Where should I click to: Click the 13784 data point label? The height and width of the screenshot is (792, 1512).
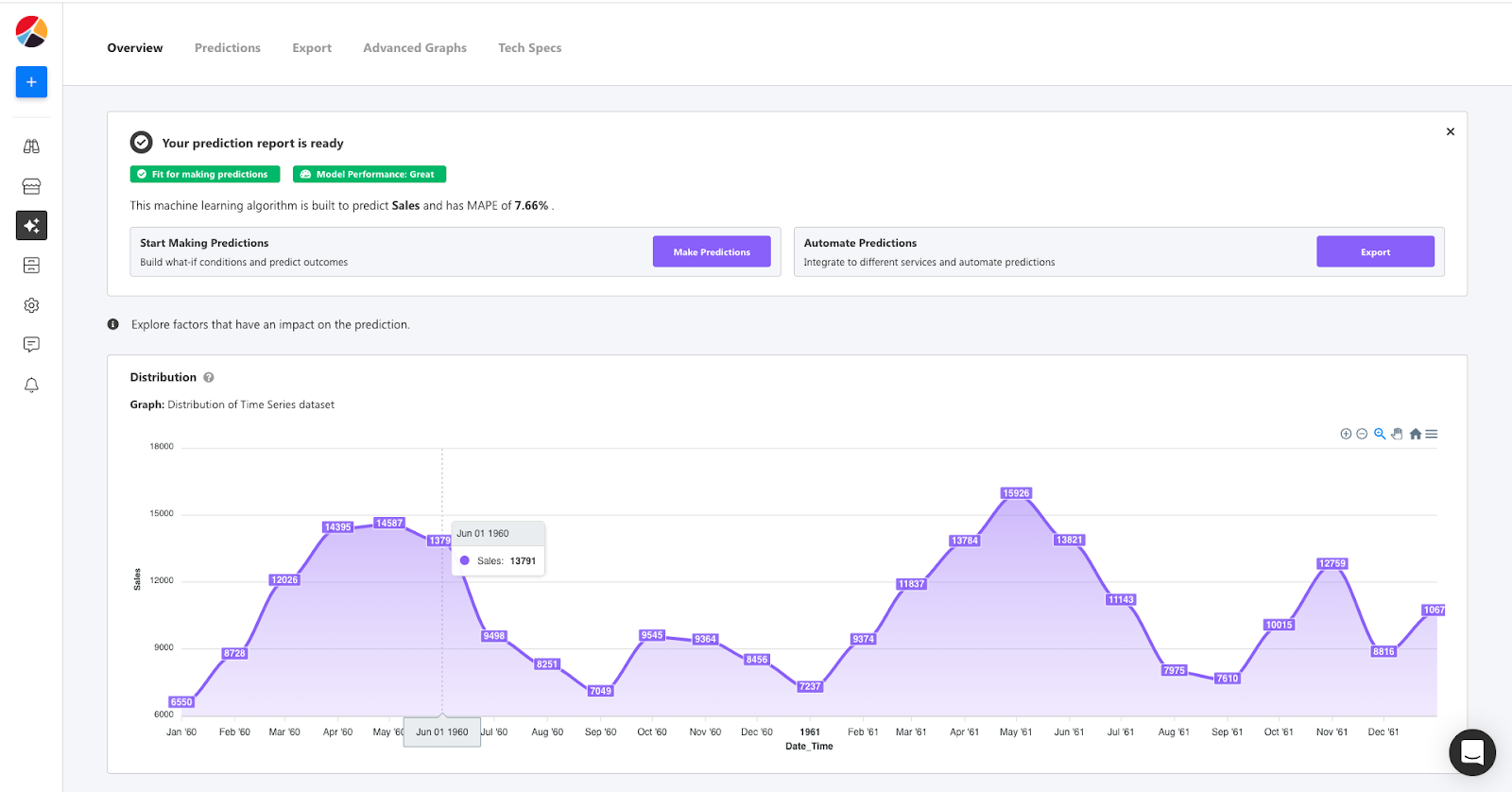pyautogui.click(x=965, y=541)
